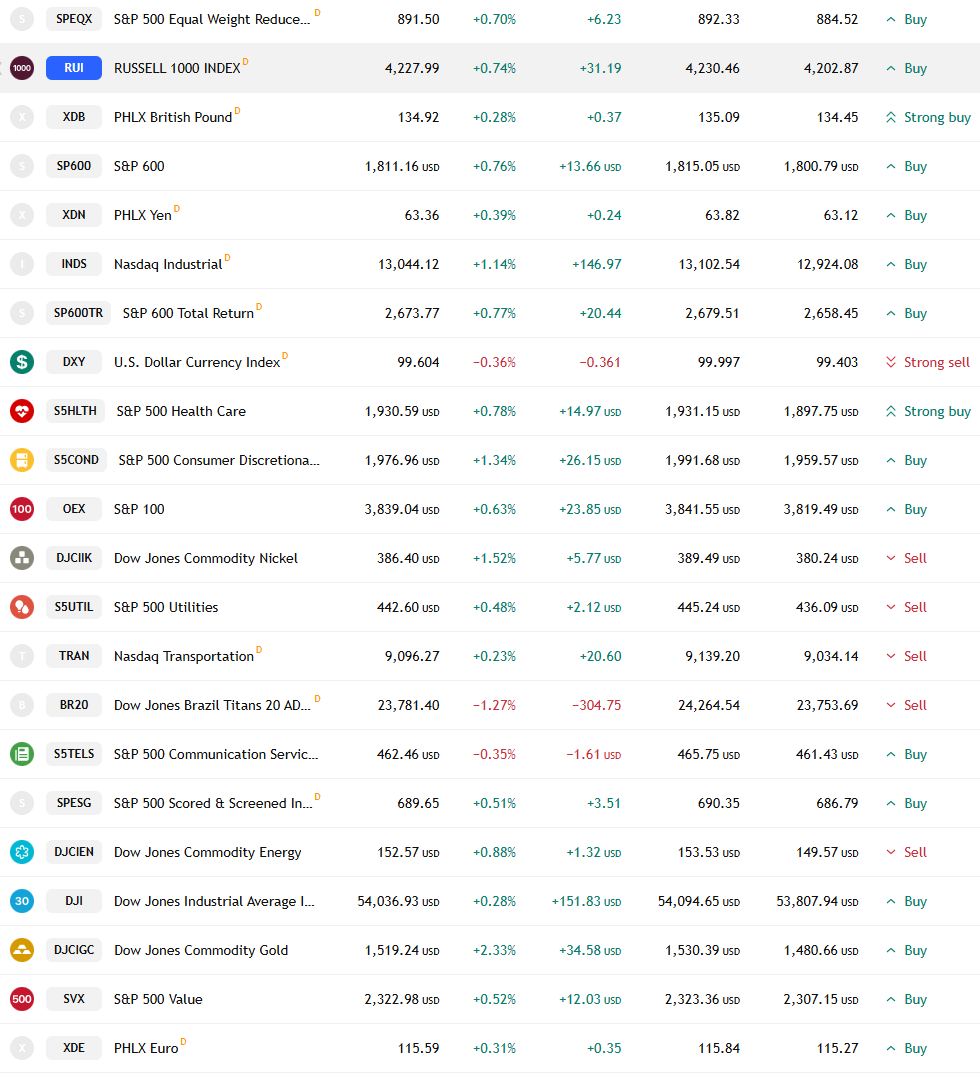The image size is (980, 1074).
Task: Click the XDE placeholder logo icon
Action: [x=22, y=1048]
